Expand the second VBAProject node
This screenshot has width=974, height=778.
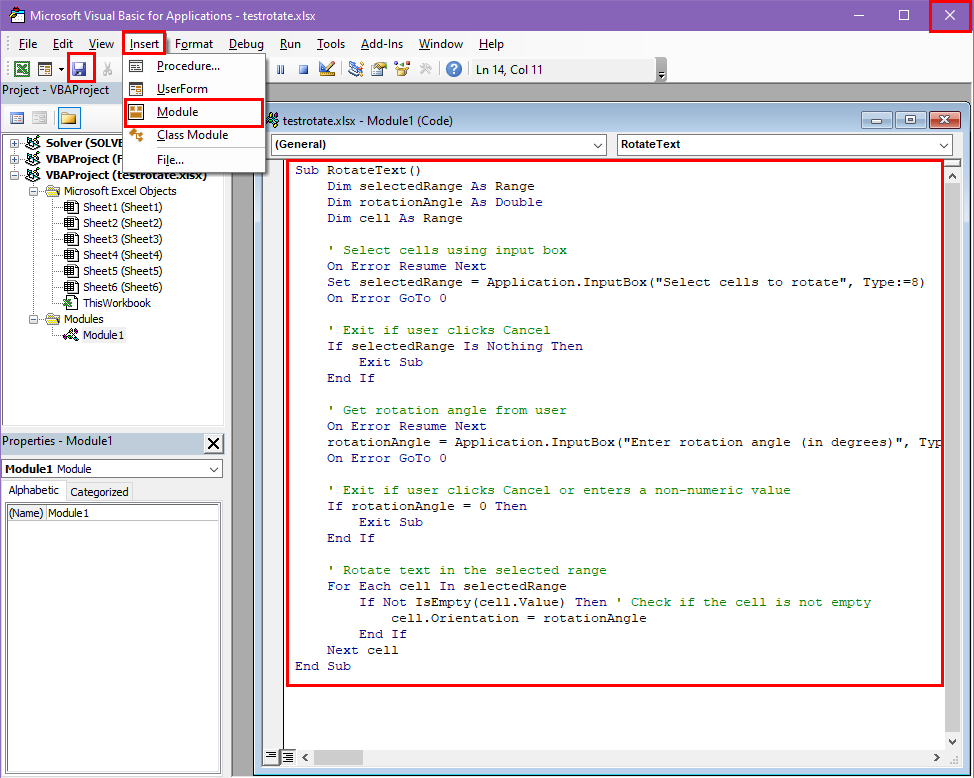(x=14, y=160)
